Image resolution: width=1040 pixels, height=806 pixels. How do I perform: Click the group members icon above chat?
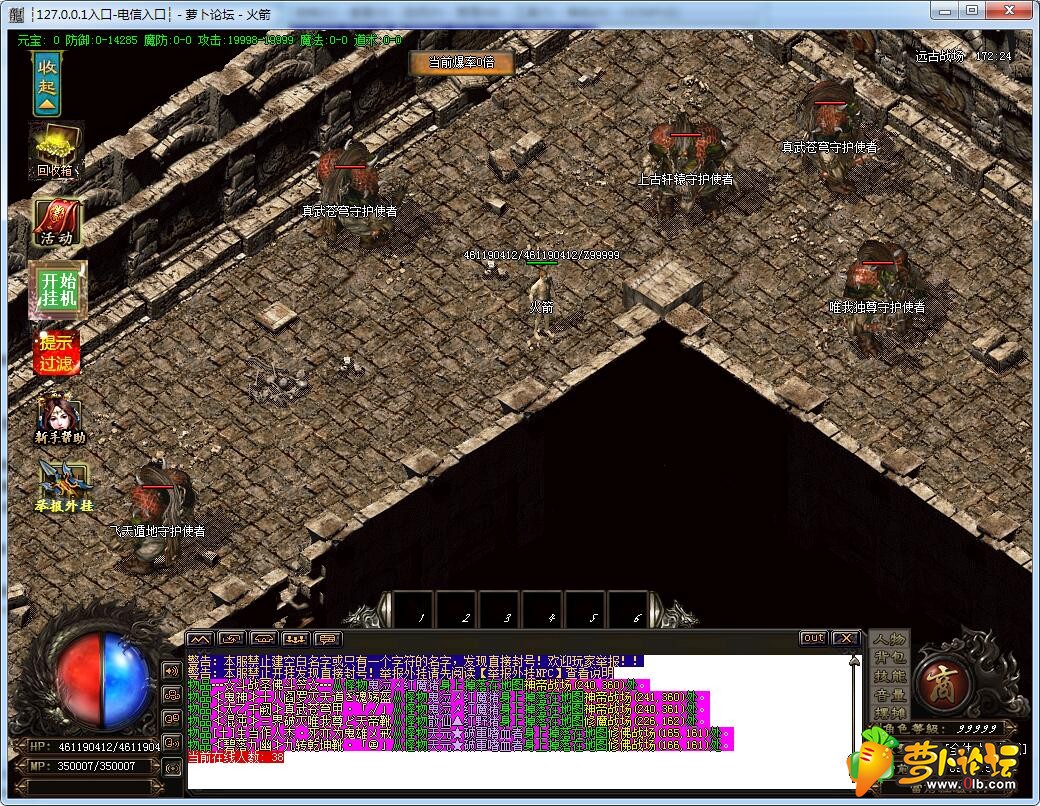tap(295, 639)
